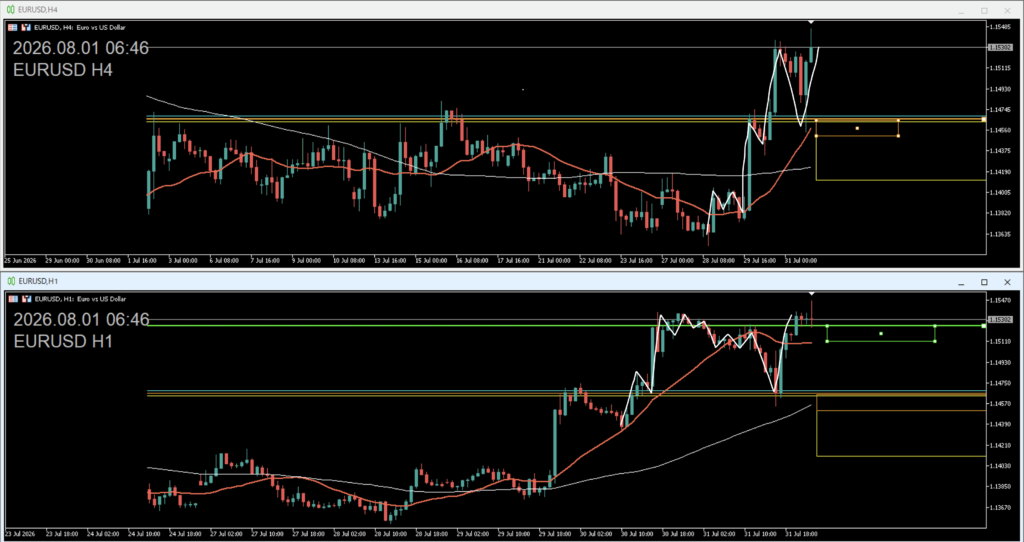The image size is (1024, 542).
Task: Select the green rectangle's center handle in H1
Action: (x=880, y=334)
